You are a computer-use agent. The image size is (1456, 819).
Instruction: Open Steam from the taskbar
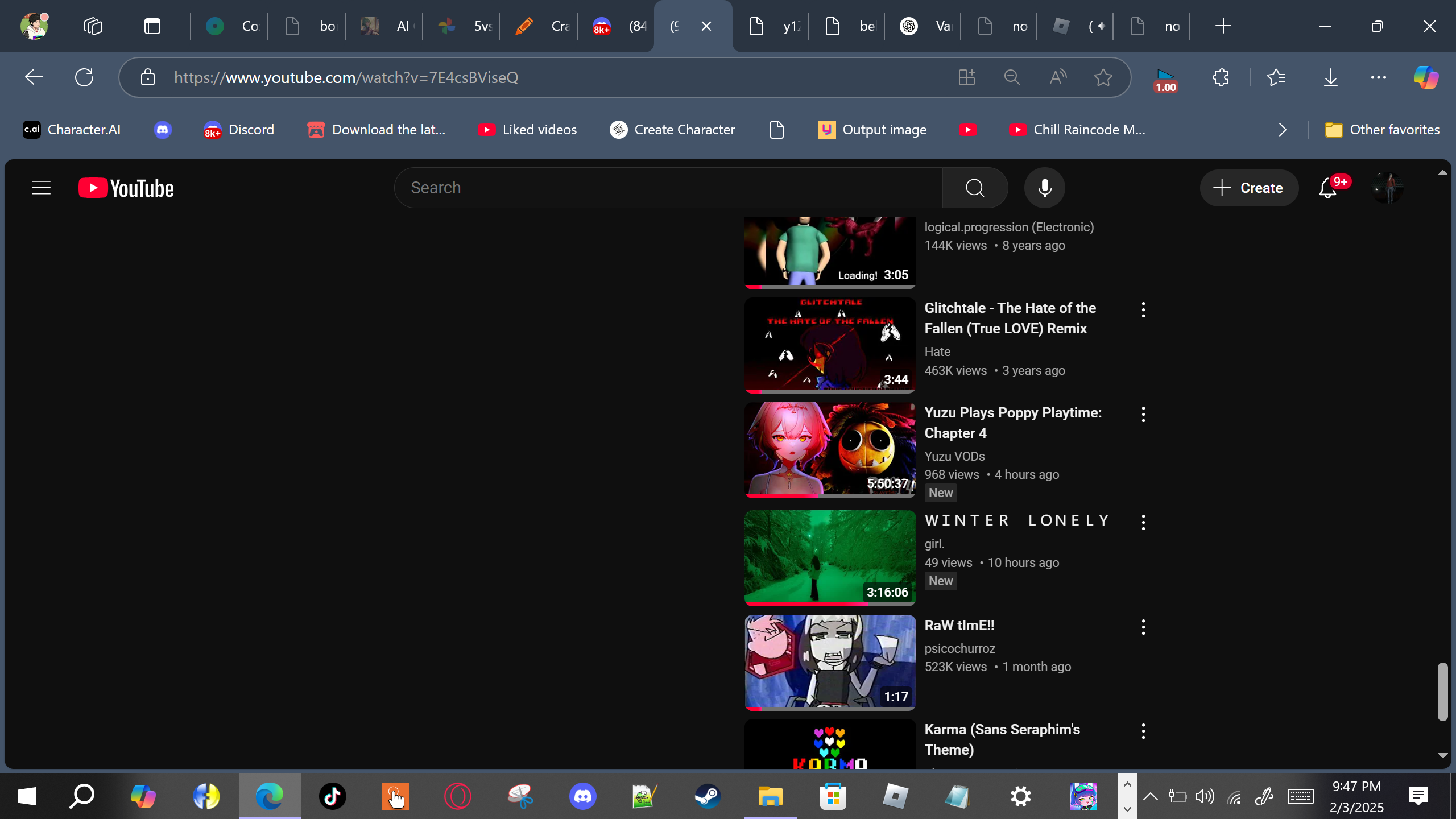pos(708,796)
